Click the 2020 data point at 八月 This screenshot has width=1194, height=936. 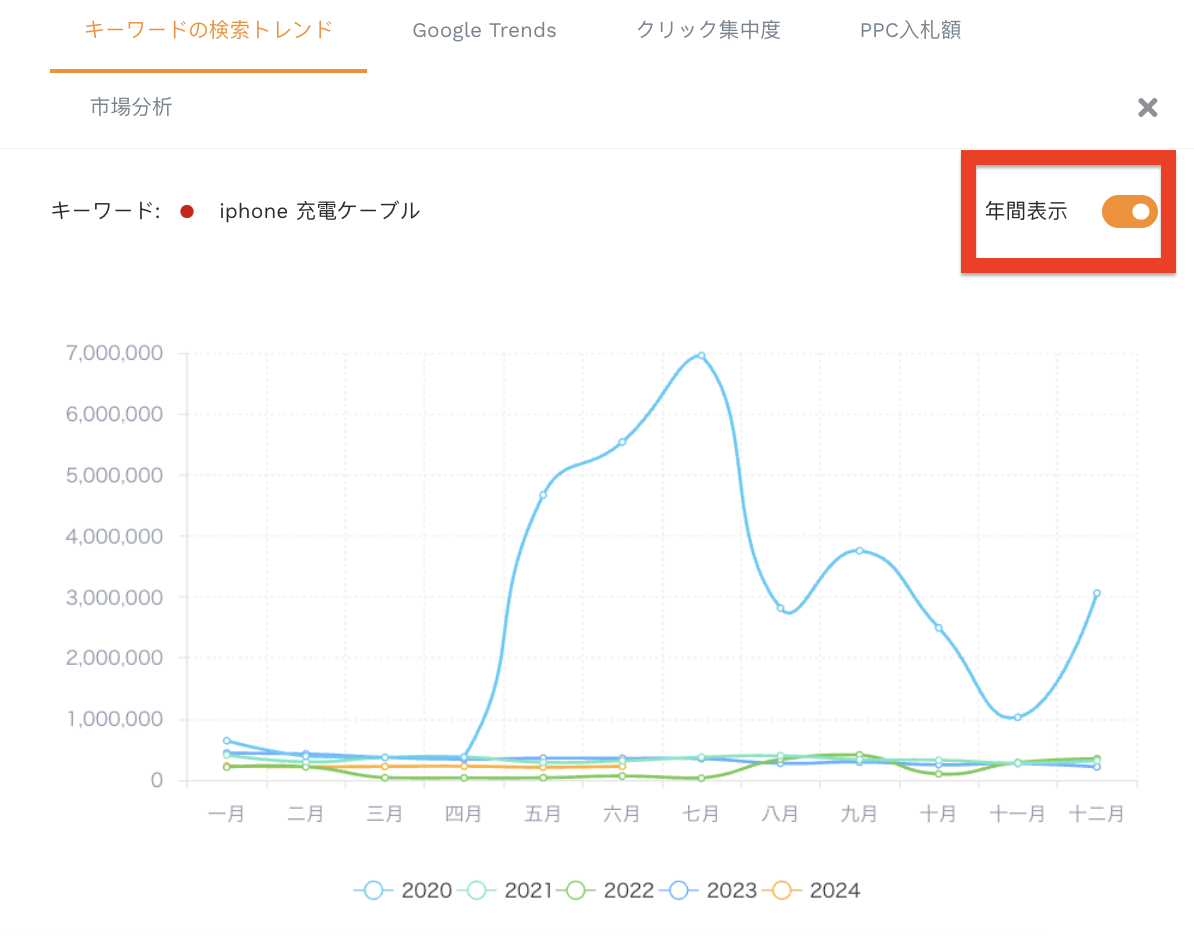pos(781,609)
